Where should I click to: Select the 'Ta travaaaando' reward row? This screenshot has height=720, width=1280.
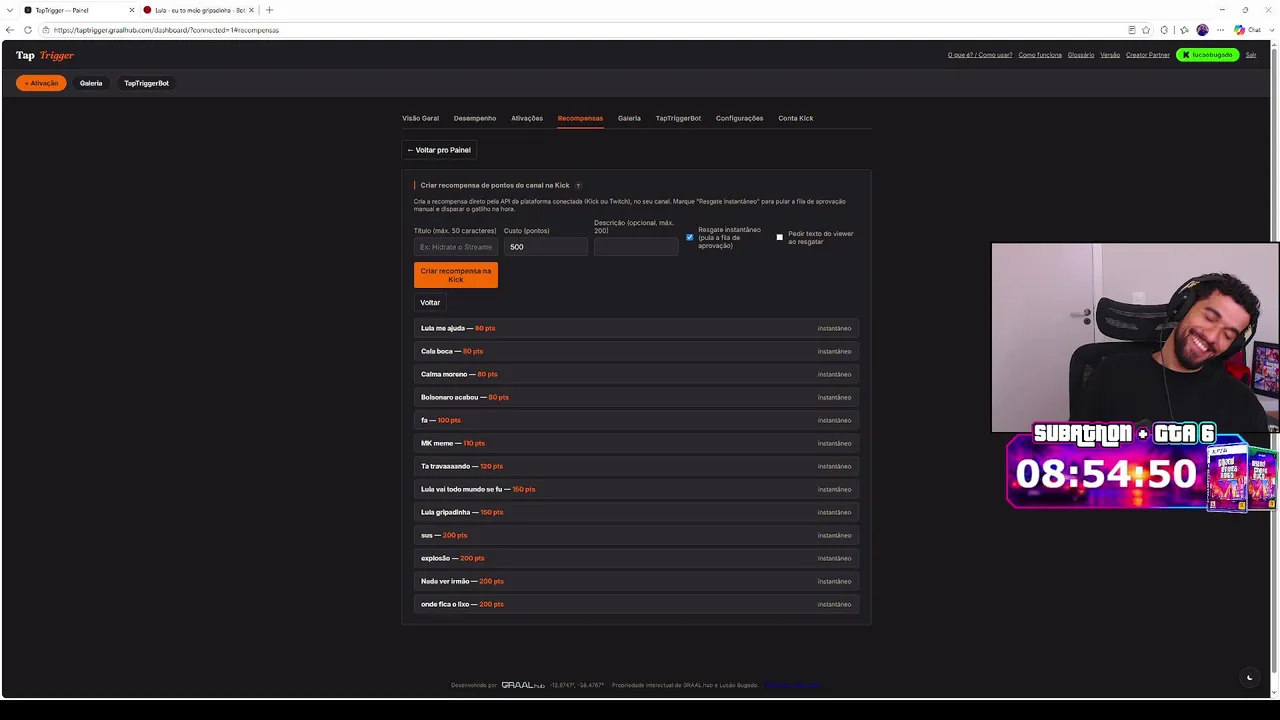click(x=636, y=466)
